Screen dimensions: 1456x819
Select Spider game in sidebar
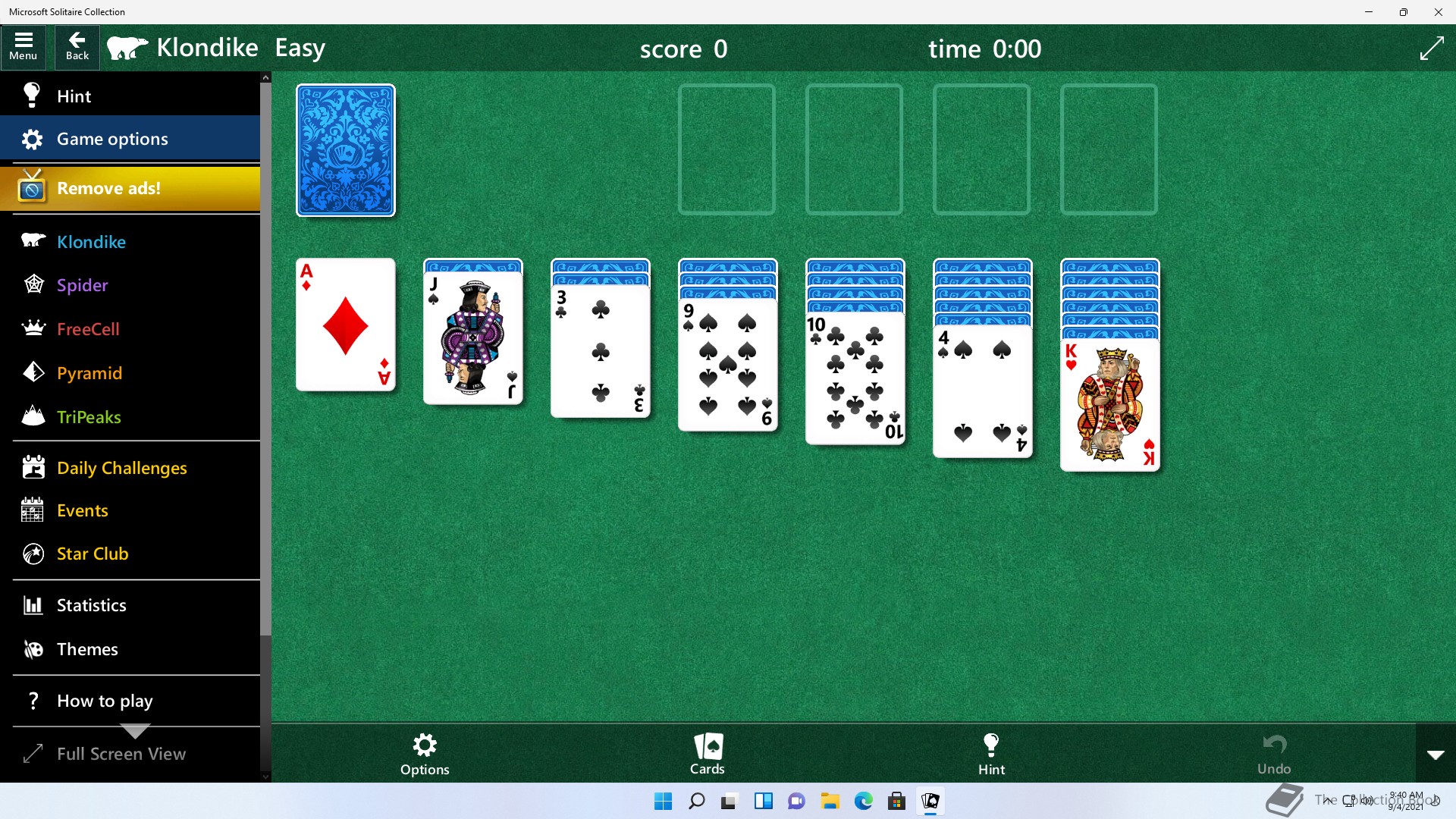130,285
